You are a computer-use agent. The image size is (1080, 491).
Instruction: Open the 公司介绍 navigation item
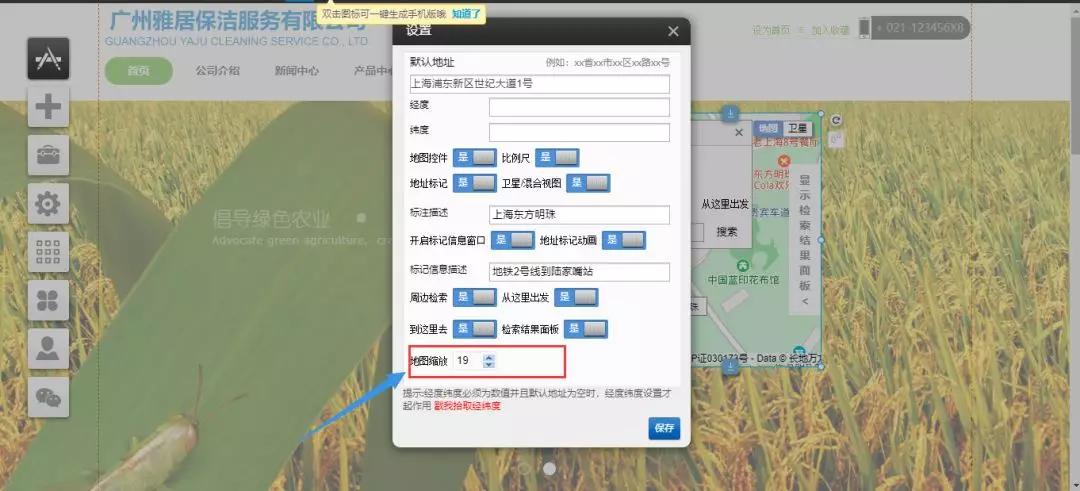point(218,70)
